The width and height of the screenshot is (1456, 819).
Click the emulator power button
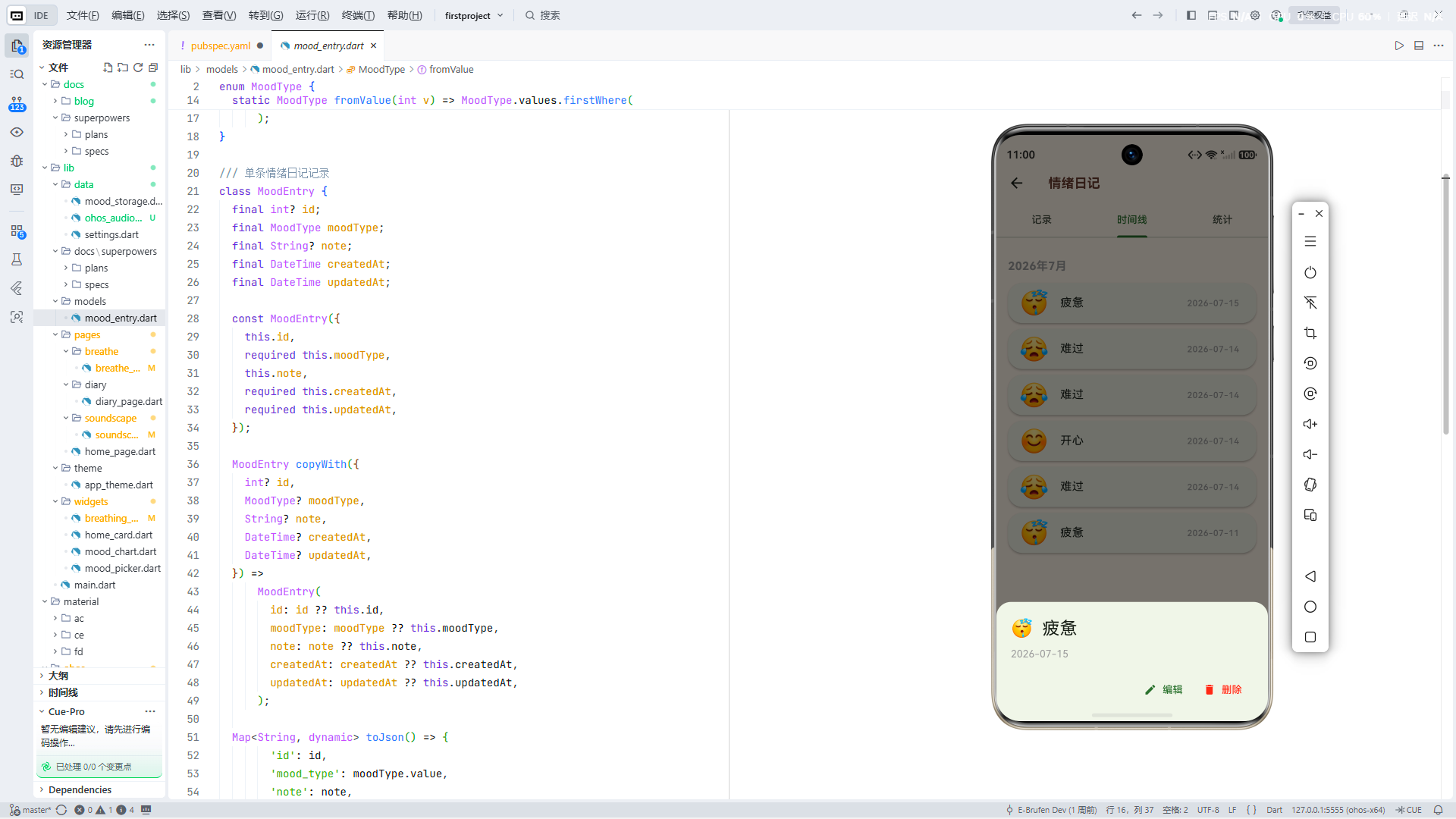(x=1310, y=272)
